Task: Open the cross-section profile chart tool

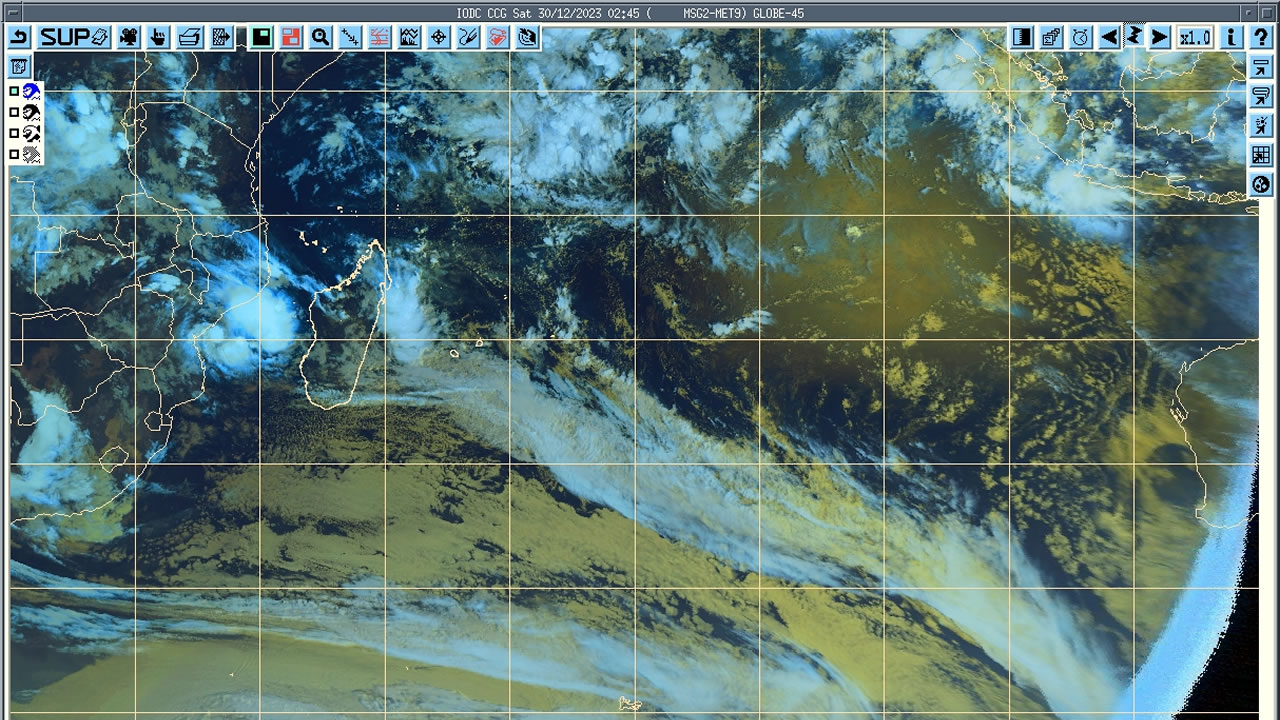Action: [409, 38]
